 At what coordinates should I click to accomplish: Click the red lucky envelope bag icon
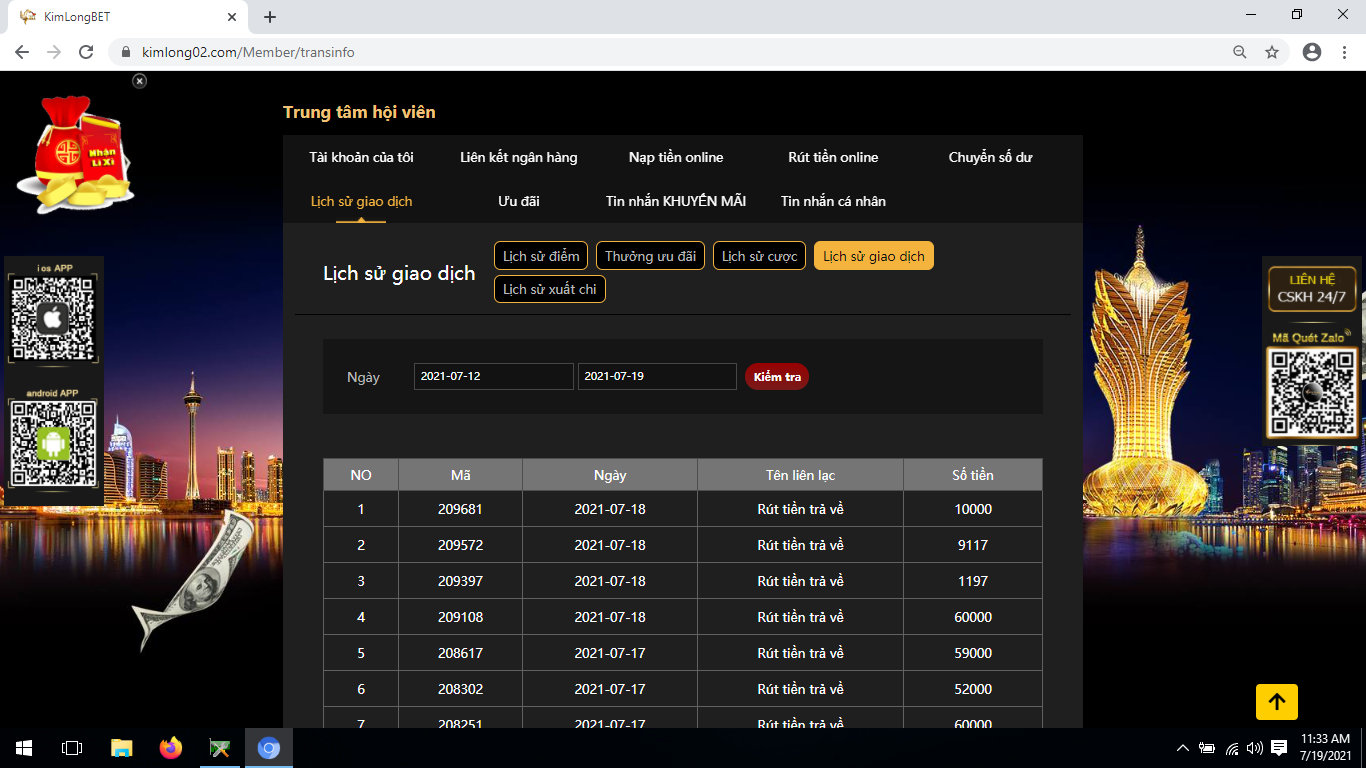75,154
